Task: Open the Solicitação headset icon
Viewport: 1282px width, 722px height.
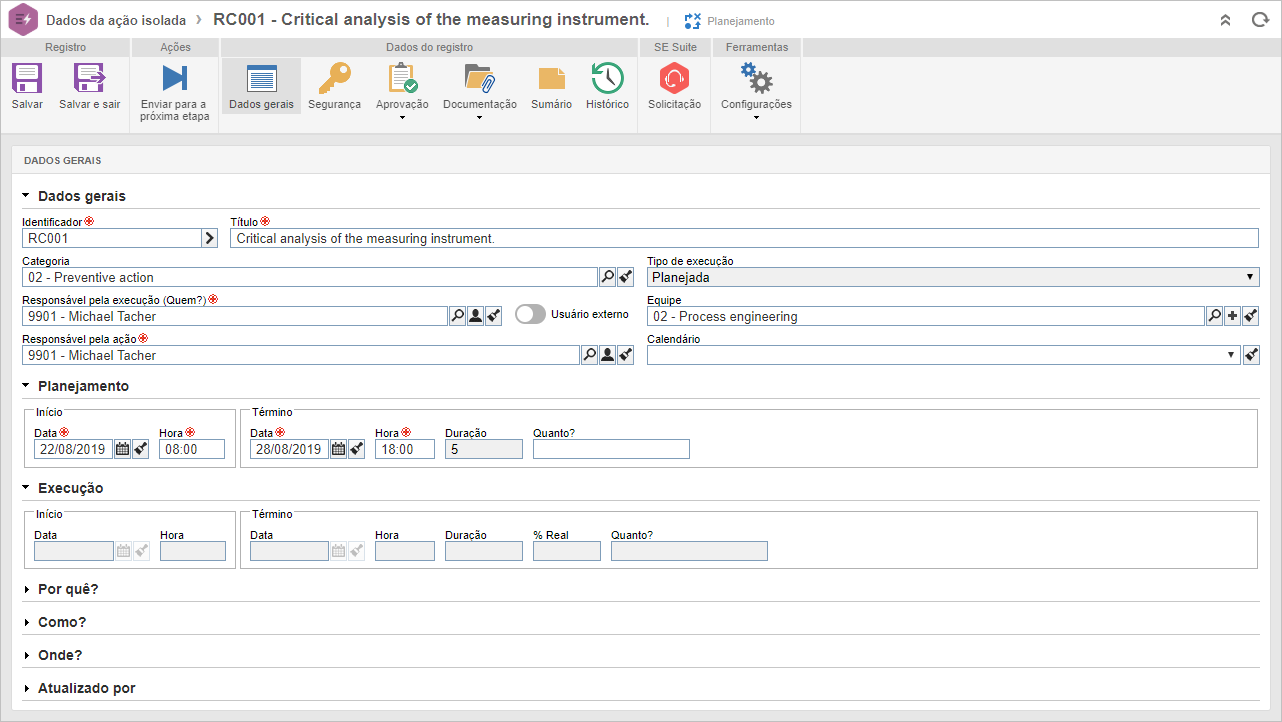Action: coord(675,78)
